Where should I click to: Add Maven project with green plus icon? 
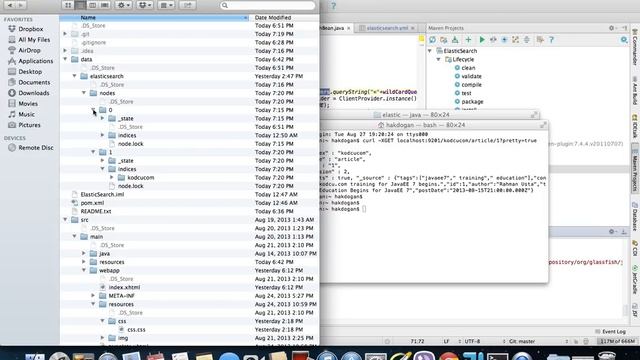coord(468,40)
